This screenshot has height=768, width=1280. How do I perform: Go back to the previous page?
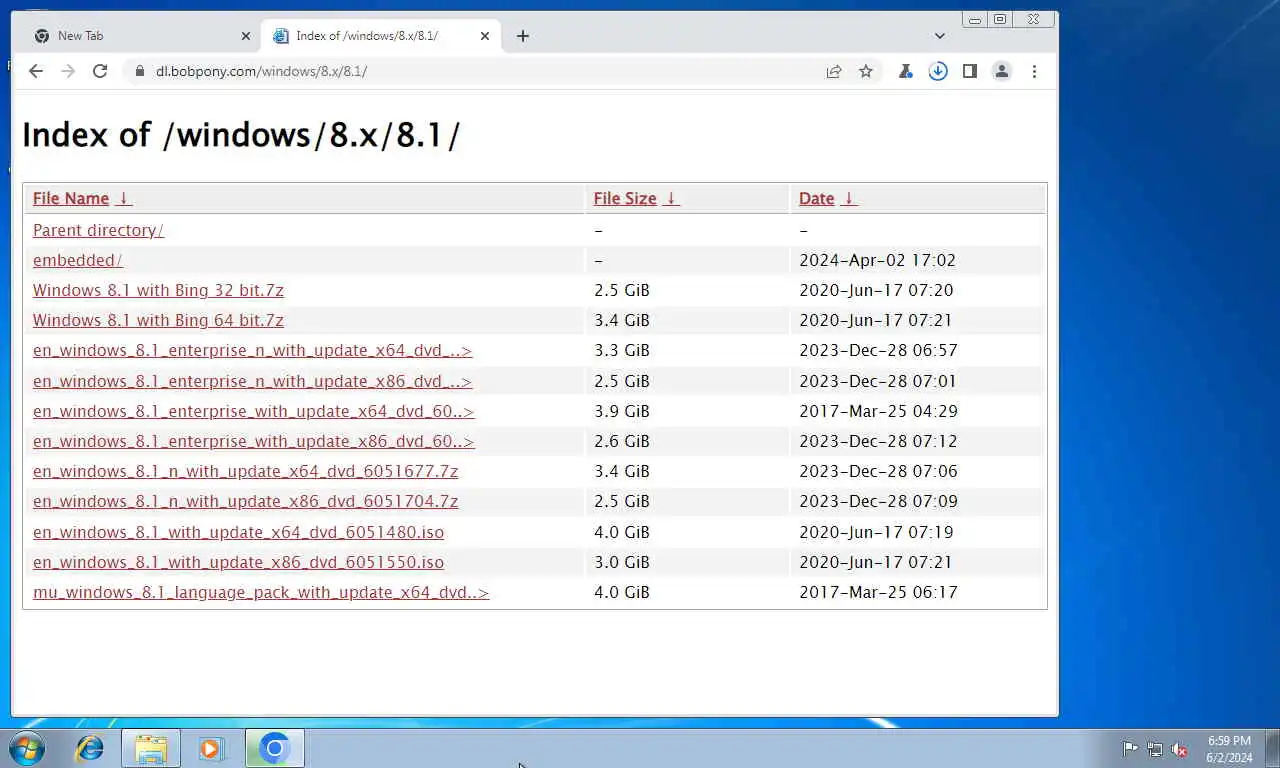tap(36, 71)
